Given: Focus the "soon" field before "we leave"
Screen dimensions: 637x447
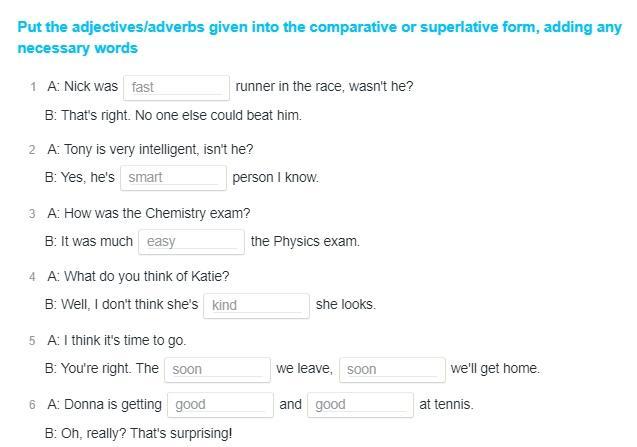Looking at the screenshot, I should (217, 369).
